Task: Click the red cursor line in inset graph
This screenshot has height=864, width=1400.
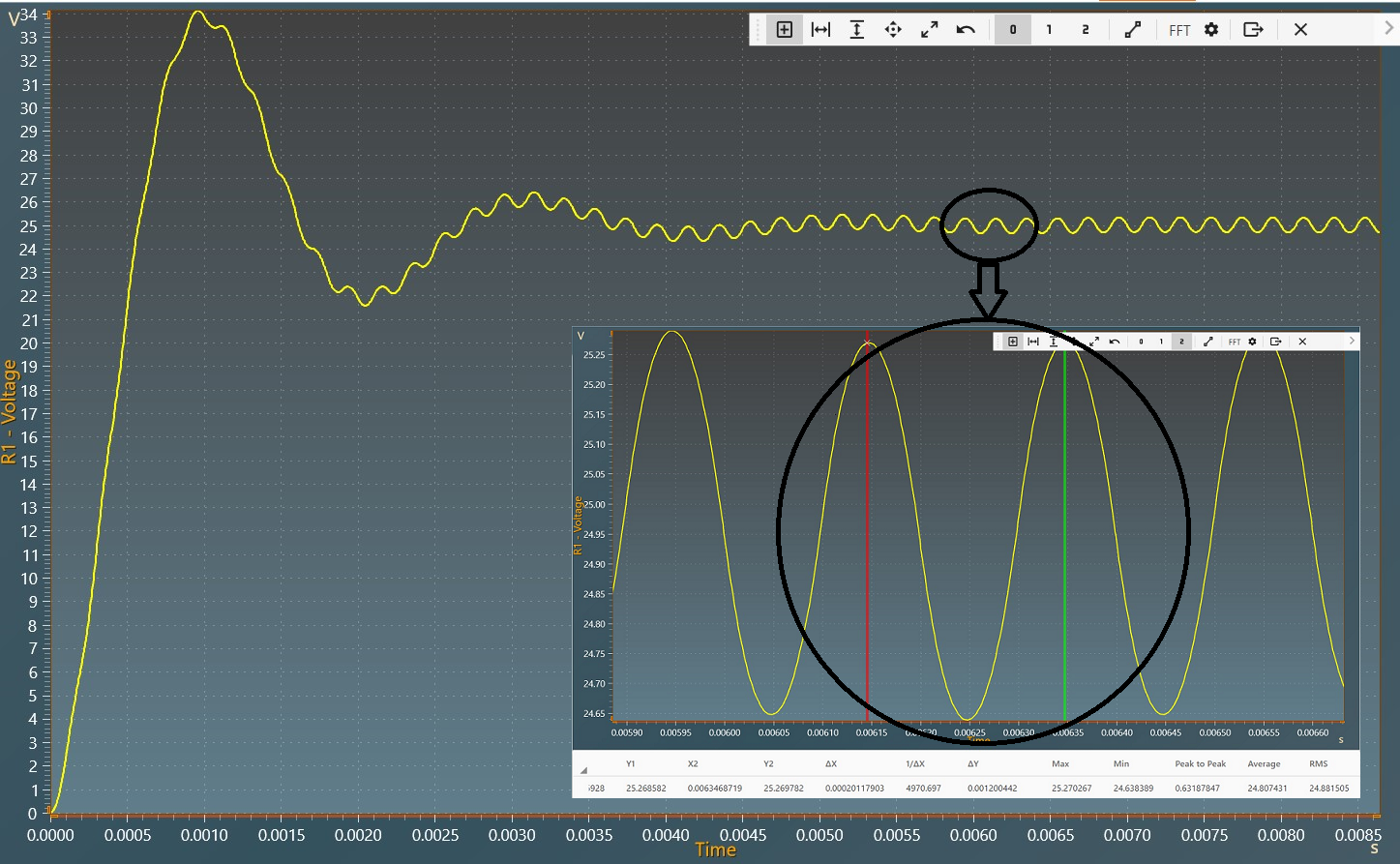Action: tap(867, 532)
